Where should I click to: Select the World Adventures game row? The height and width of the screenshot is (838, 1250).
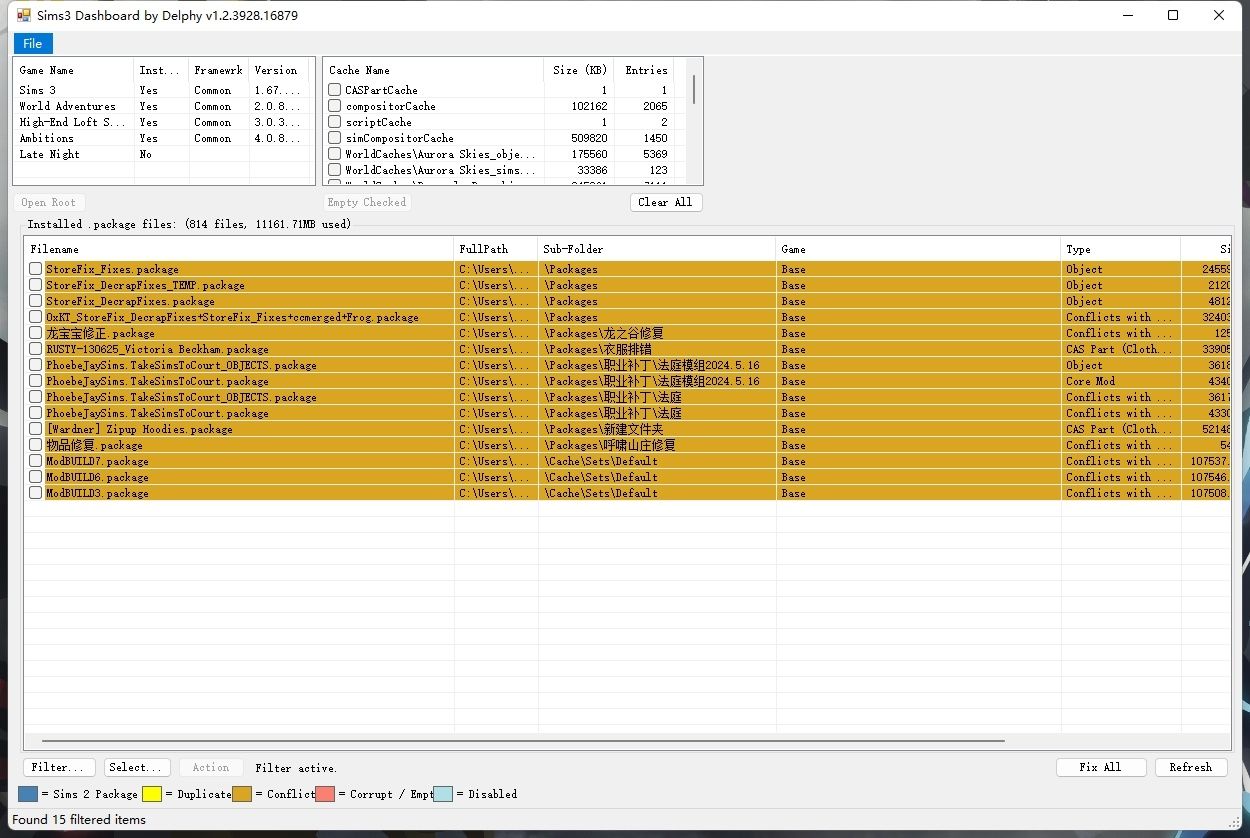[163, 106]
